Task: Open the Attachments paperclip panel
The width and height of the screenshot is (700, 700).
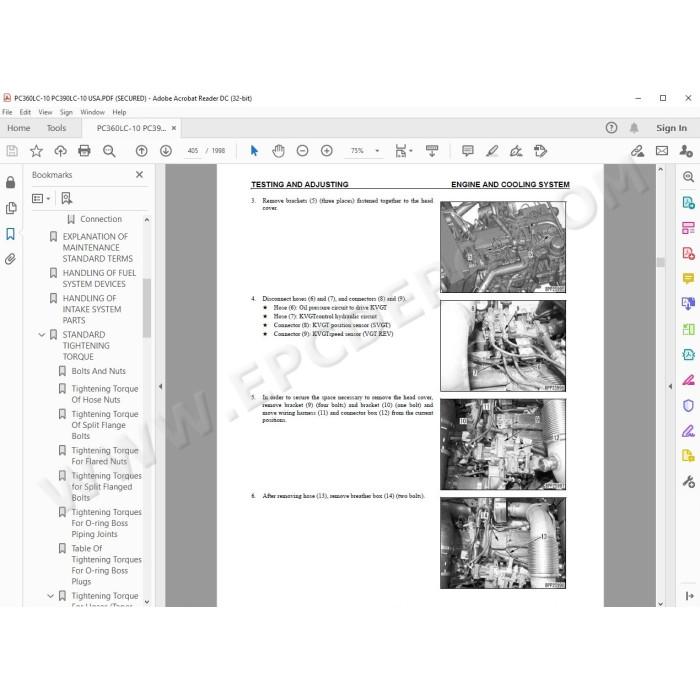Action: click(10, 259)
